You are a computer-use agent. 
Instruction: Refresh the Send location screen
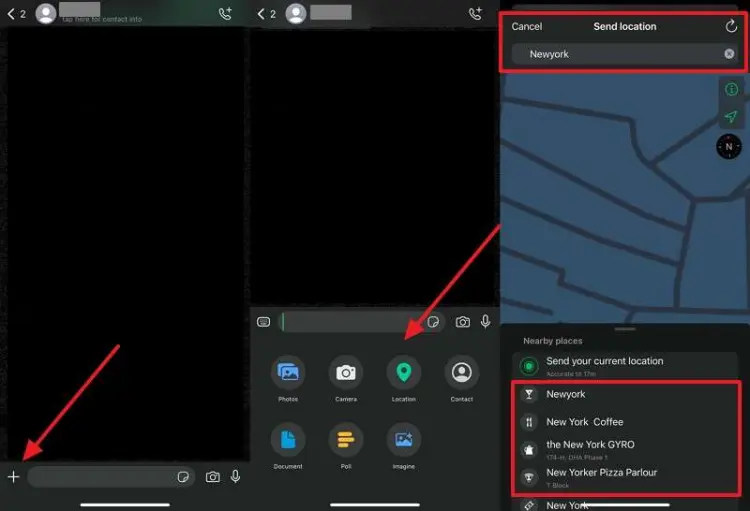pyautogui.click(x=731, y=26)
